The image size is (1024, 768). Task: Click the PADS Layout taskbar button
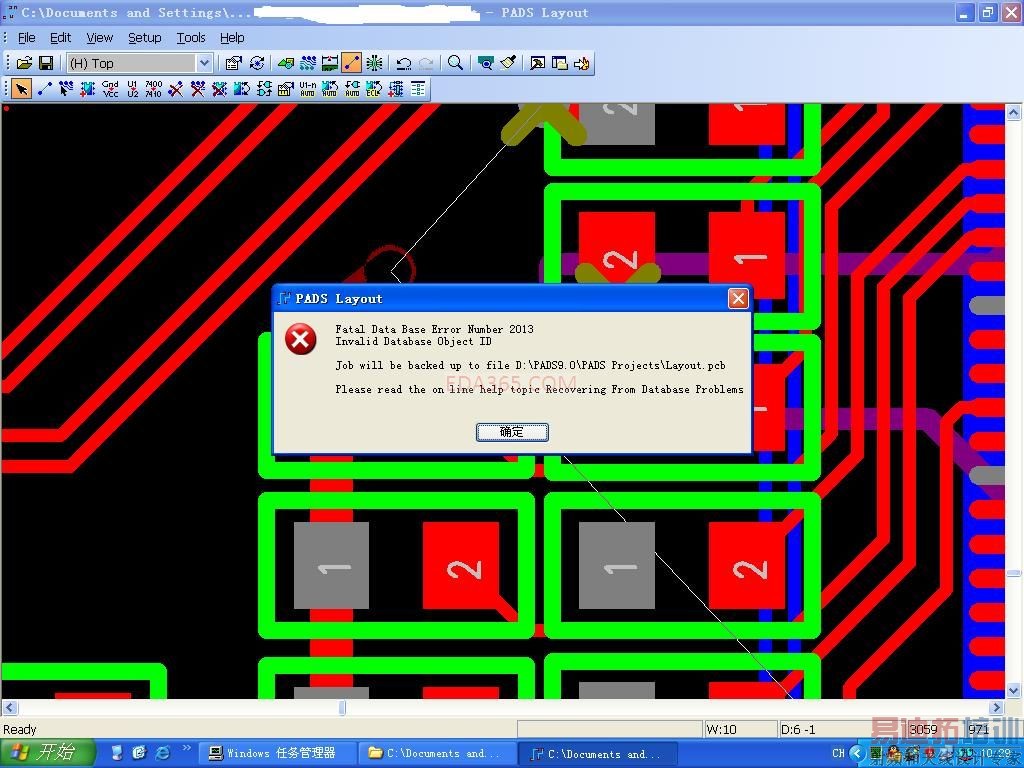coord(597,754)
